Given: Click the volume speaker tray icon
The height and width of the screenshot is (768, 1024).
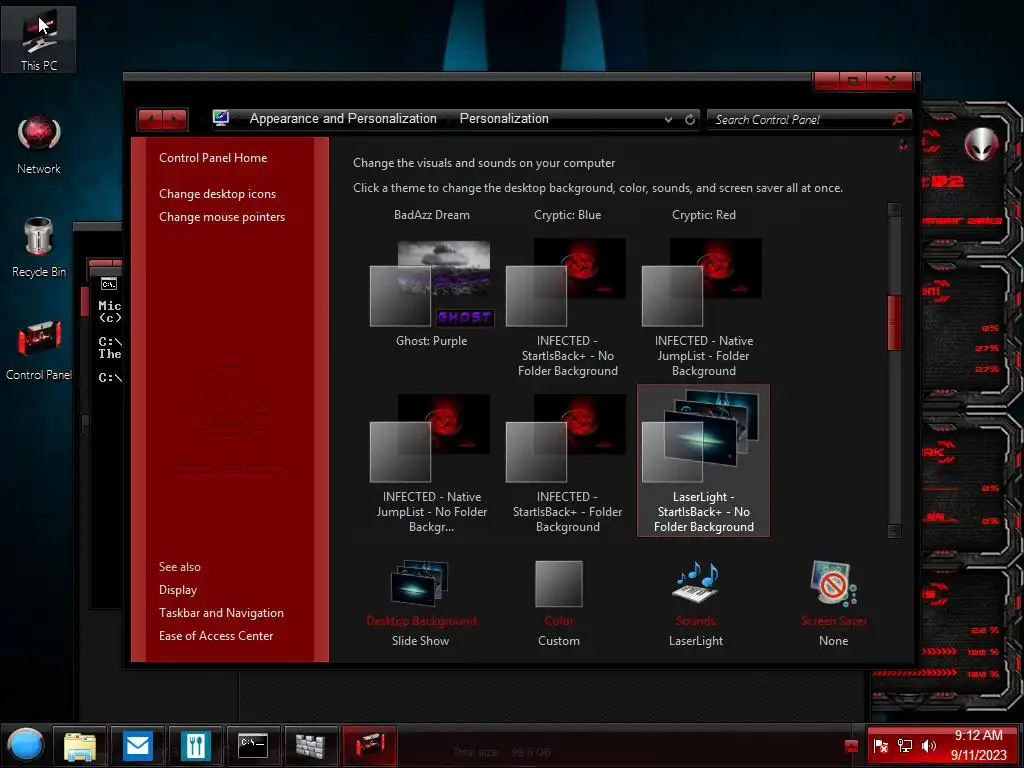Looking at the screenshot, I should [x=928, y=746].
